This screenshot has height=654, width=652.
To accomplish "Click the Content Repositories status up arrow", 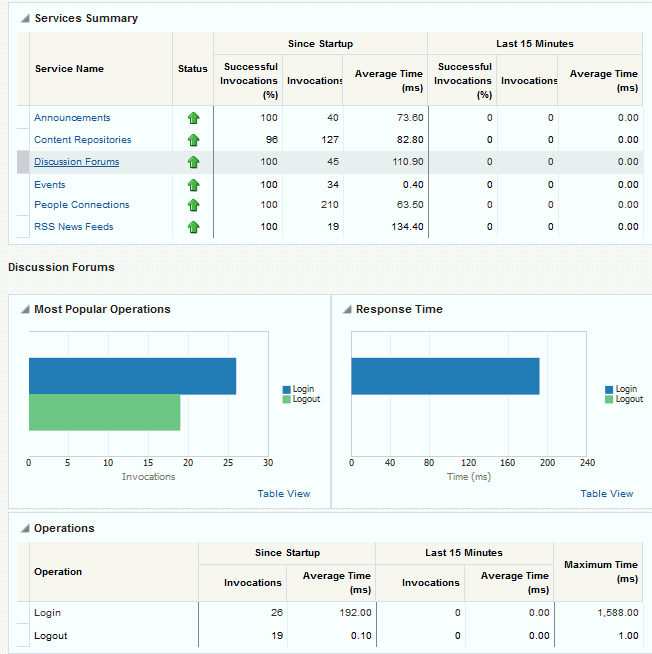I will 193,140.
